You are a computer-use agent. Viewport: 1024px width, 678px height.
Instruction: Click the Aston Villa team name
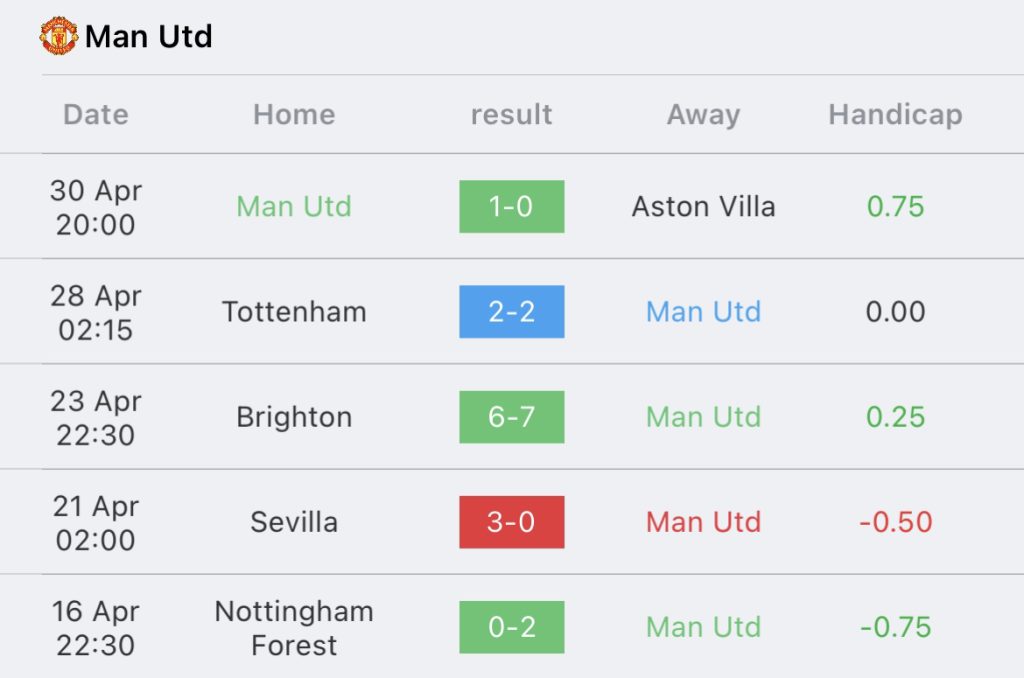703,206
